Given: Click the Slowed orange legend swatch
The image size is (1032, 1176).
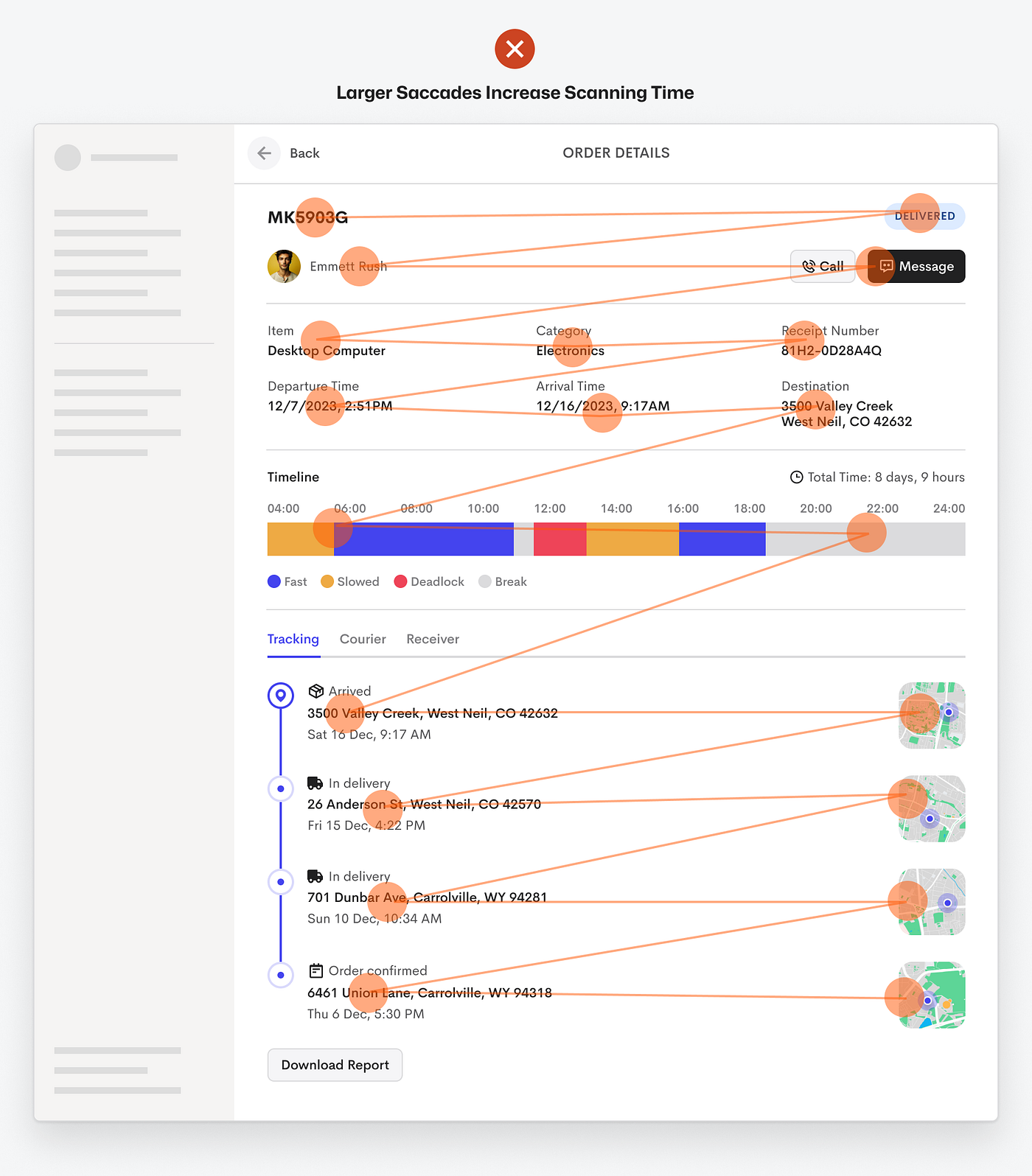Looking at the screenshot, I should click(327, 581).
